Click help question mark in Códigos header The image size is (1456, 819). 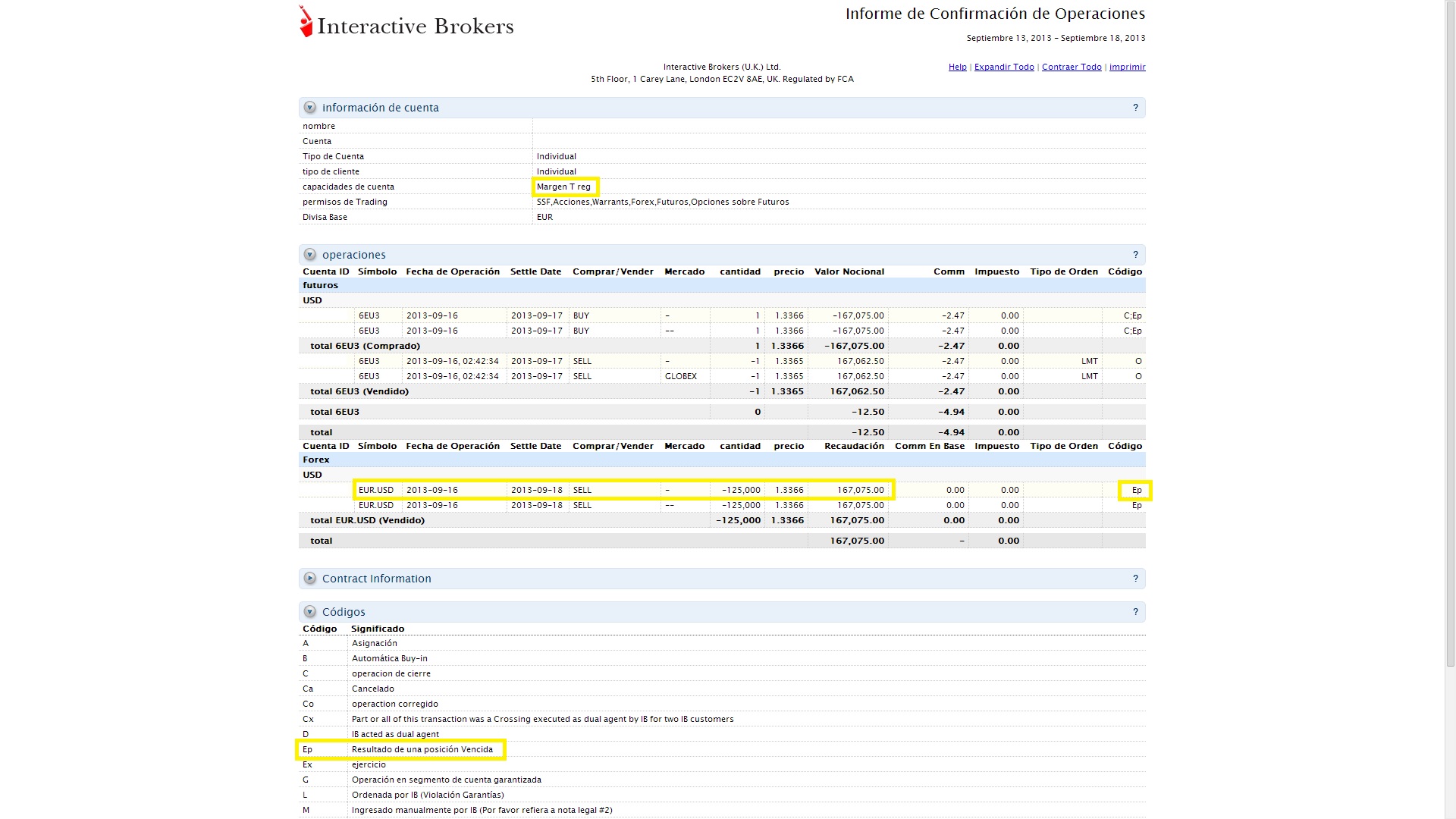tap(1135, 612)
